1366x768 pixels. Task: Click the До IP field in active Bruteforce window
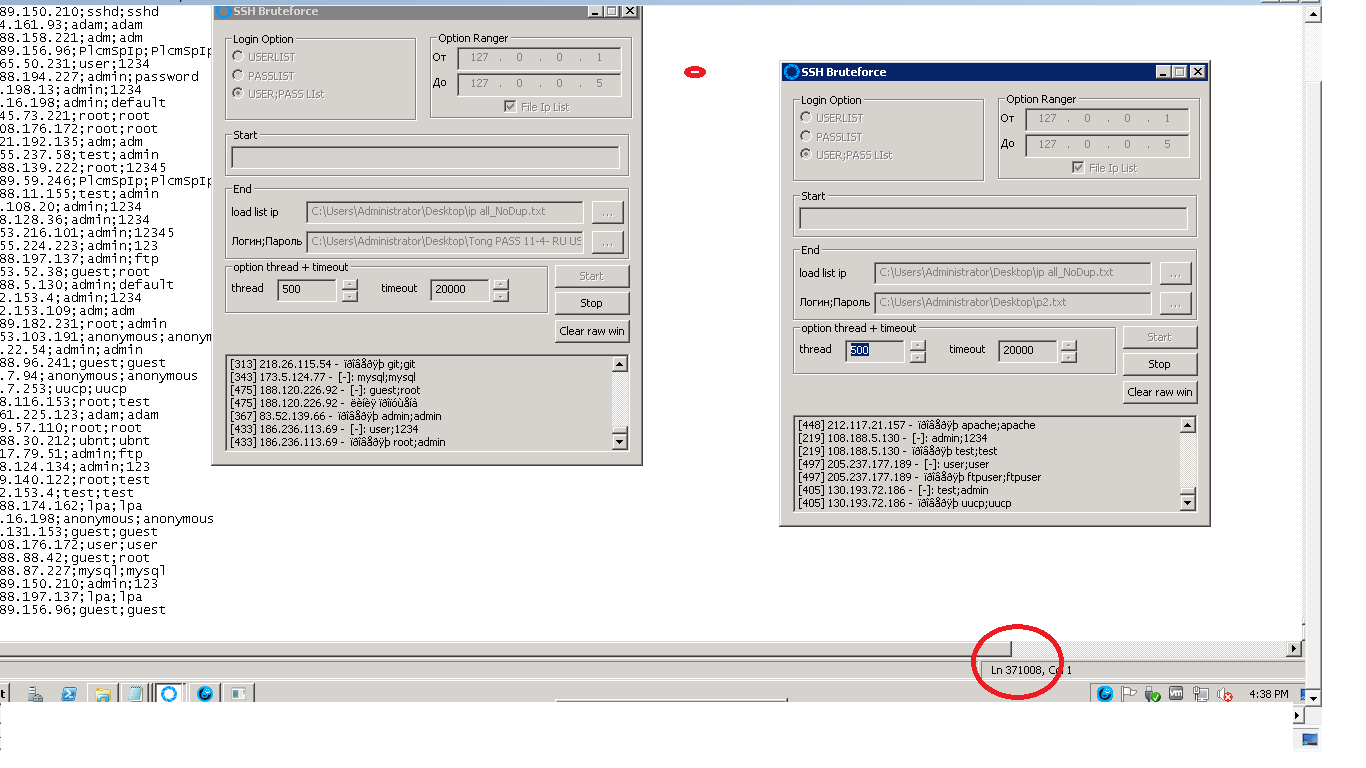1107,145
